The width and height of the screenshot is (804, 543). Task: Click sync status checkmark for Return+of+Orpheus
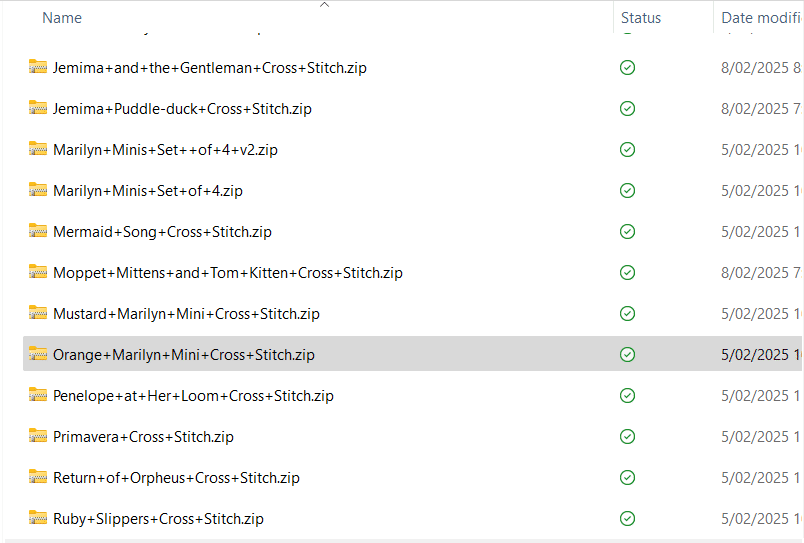[x=627, y=477]
